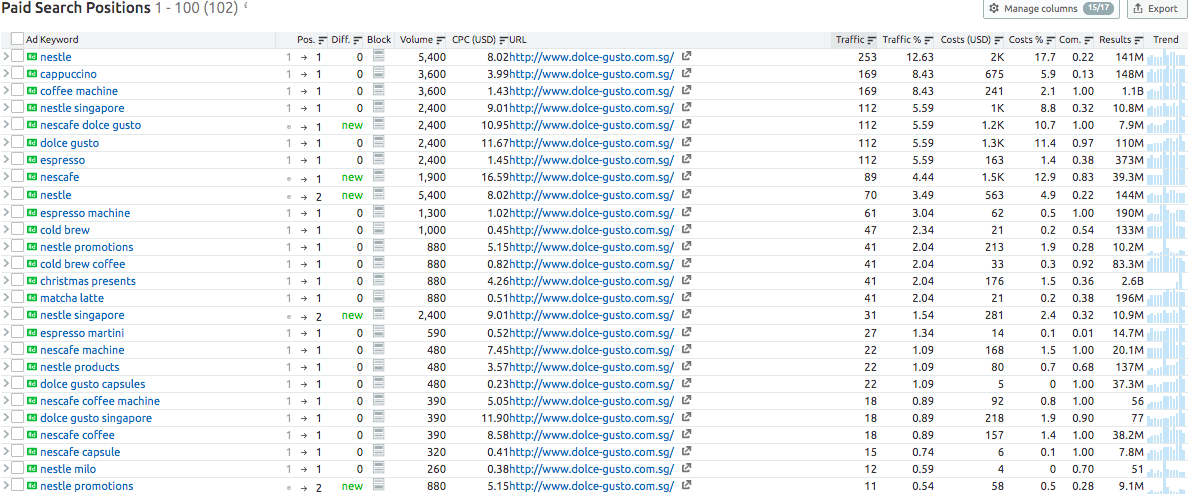Click the Ad icon beside nescafe dolce gusto
This screenshot has width=1198, height=494.
coord(31,125)
